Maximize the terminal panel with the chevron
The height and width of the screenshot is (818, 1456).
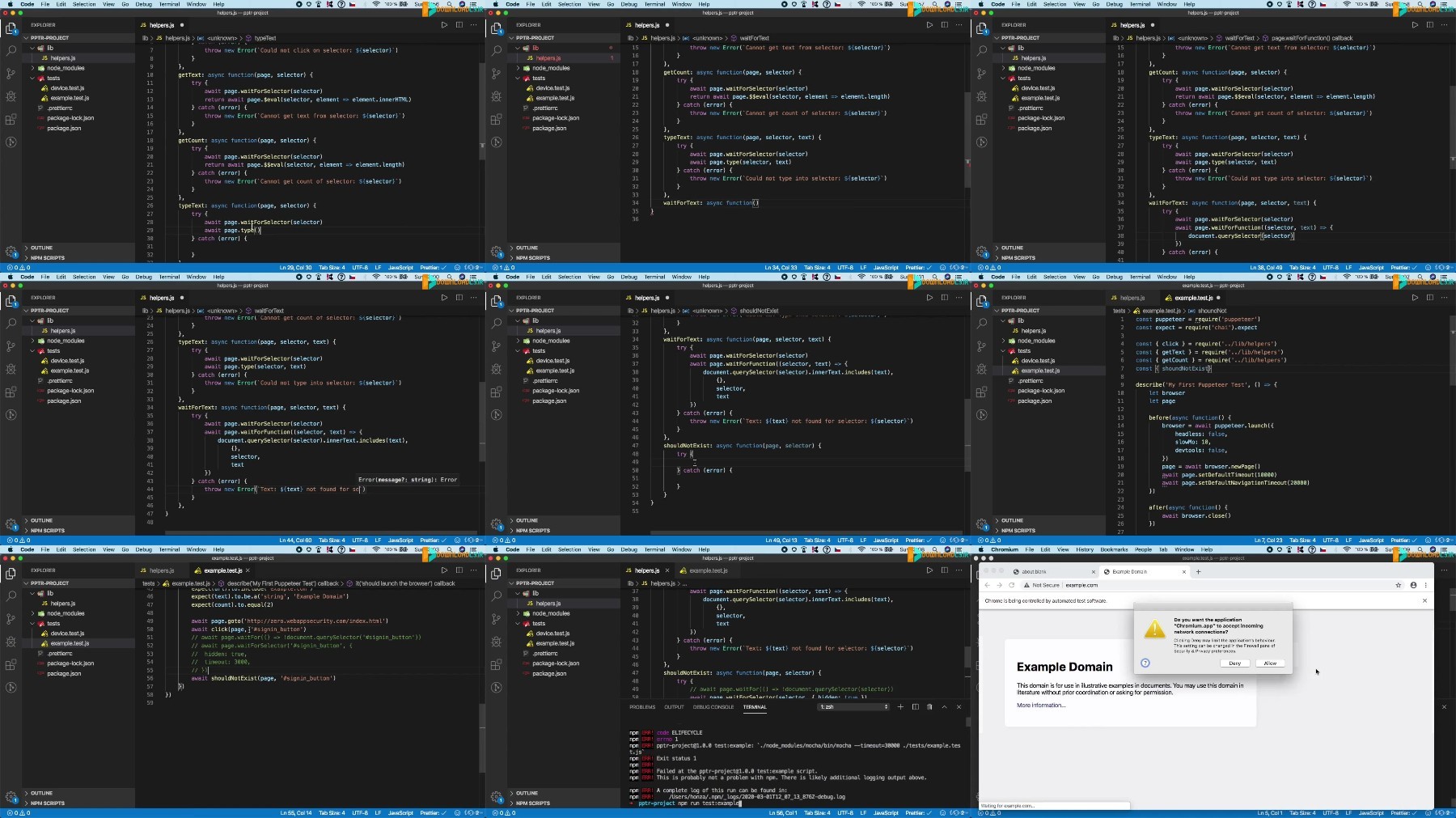(944, 707)
